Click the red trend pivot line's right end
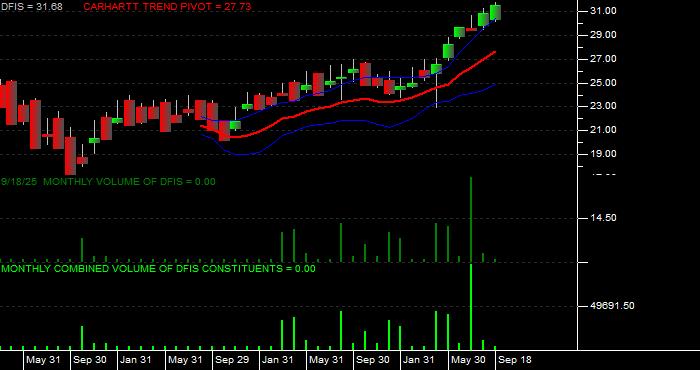The height and width of the screenshot is (370, 700). click(x=494, y=52)
